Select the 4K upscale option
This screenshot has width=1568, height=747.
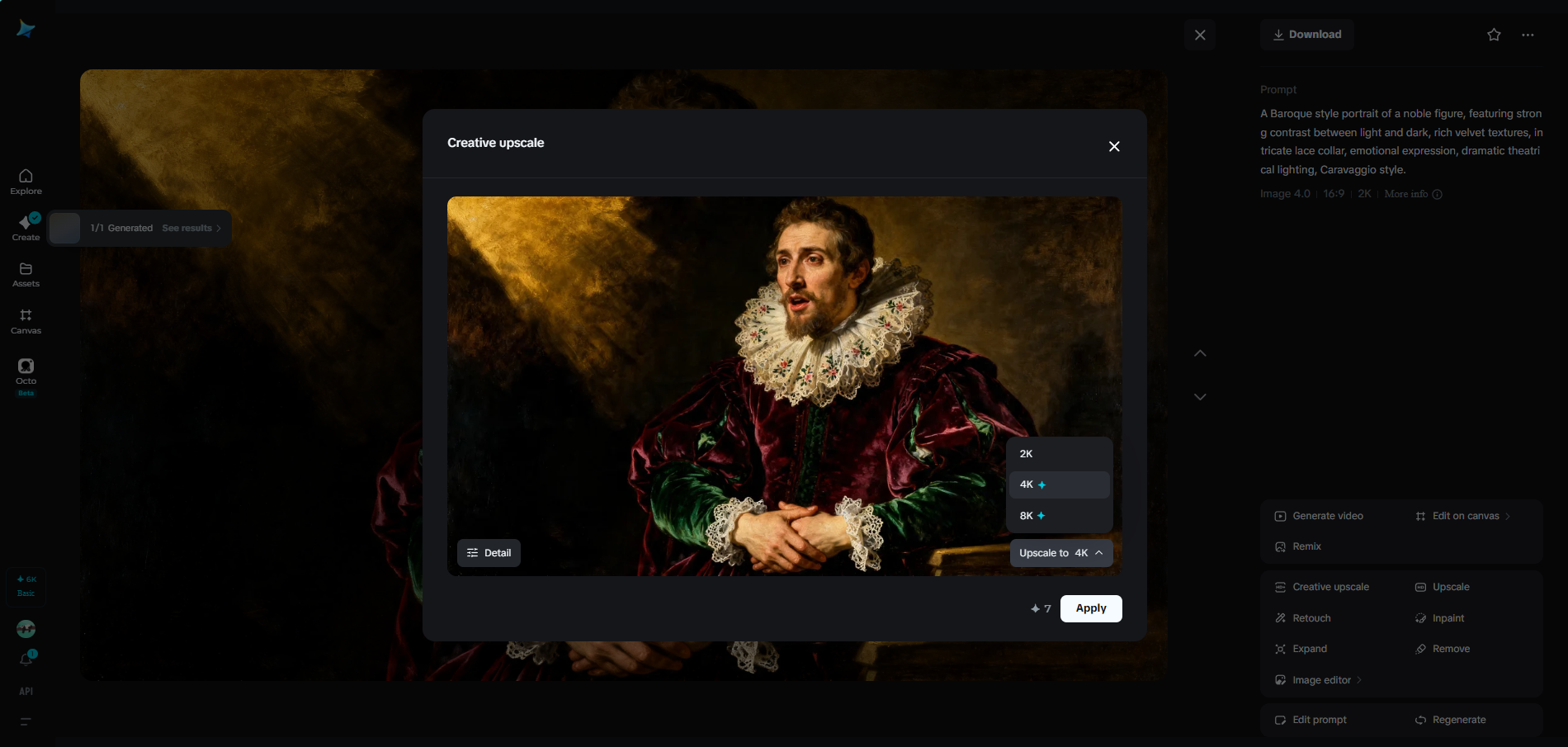tap(1059, 485)
